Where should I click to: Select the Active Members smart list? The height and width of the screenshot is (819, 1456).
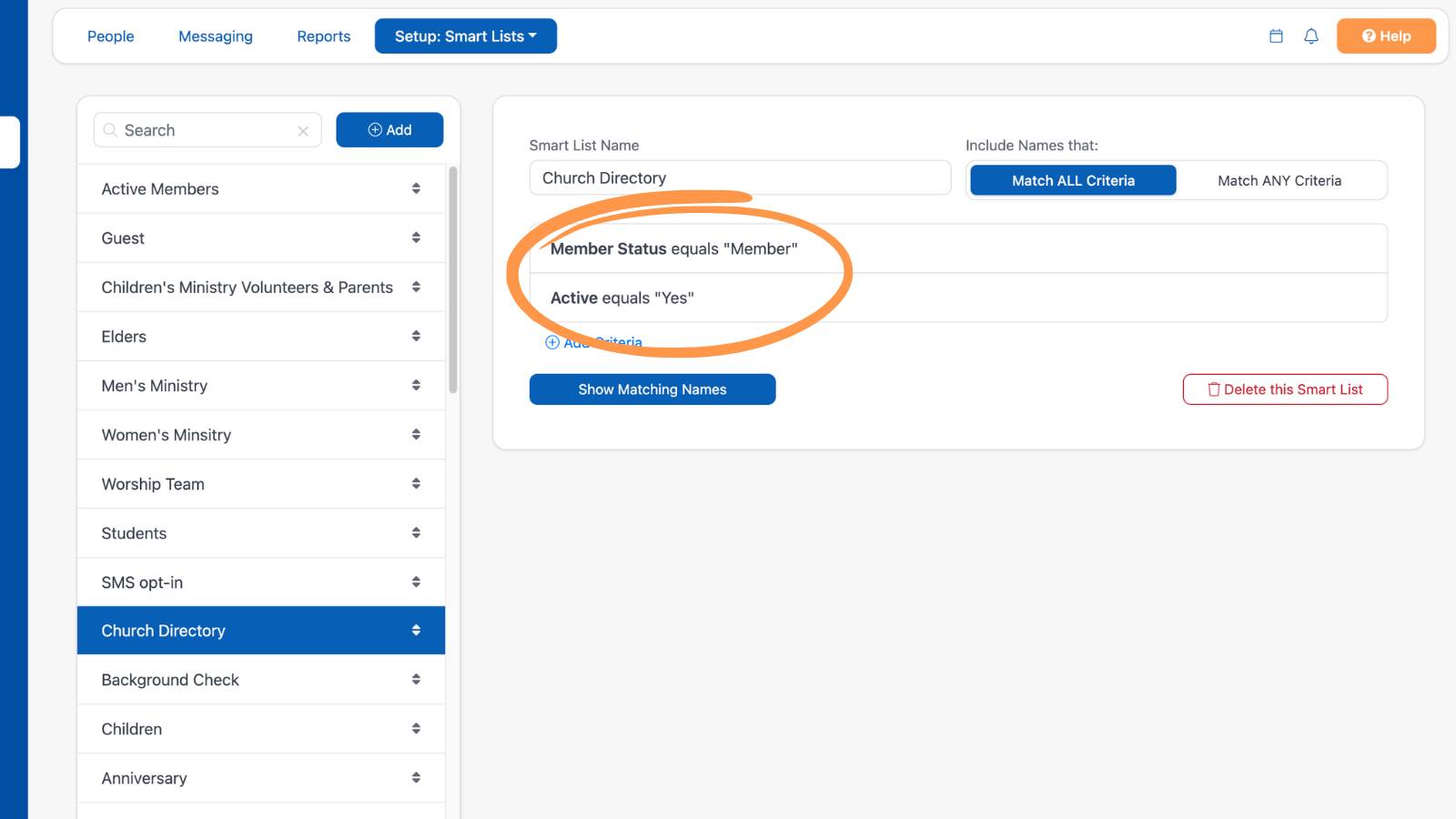pos(261,188)
